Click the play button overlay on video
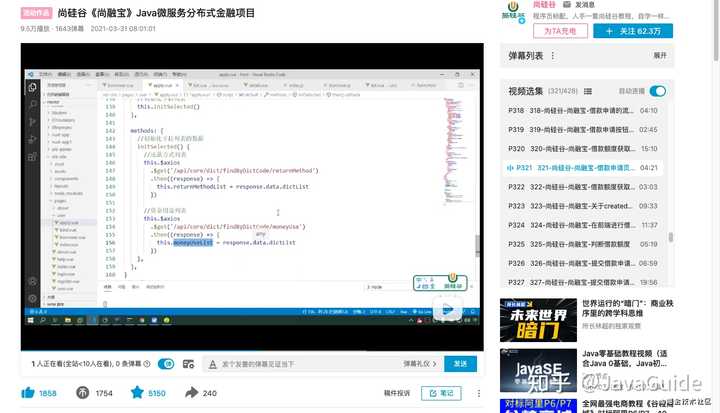Viewport: 720px width, 413px height. 447,310
